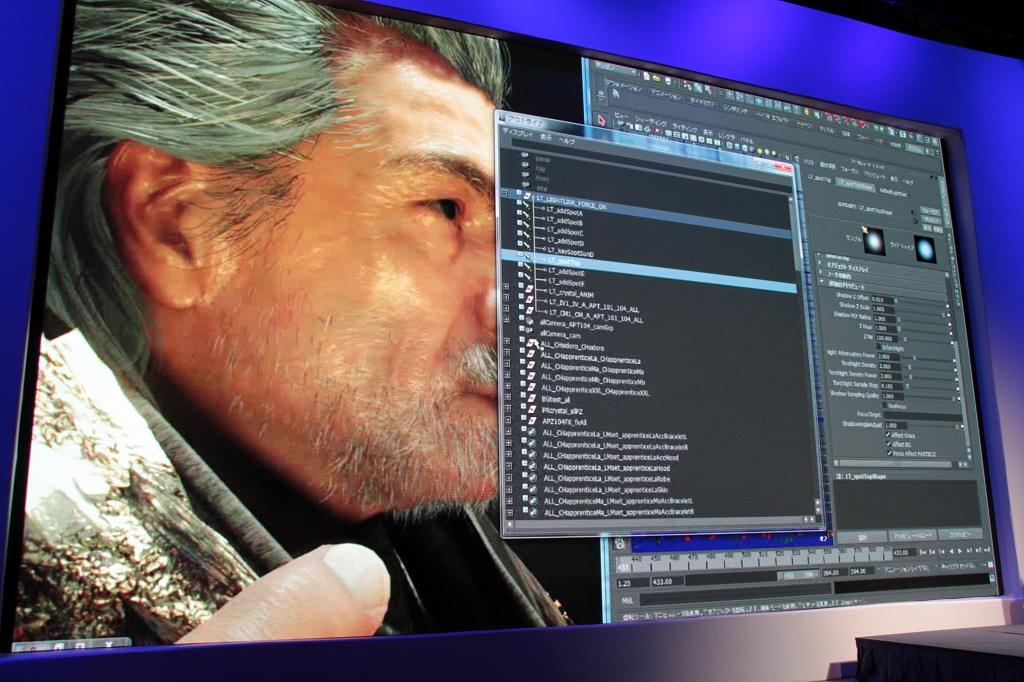
Task: Click the アトリビュートのロード button
Action: point(914,536)
